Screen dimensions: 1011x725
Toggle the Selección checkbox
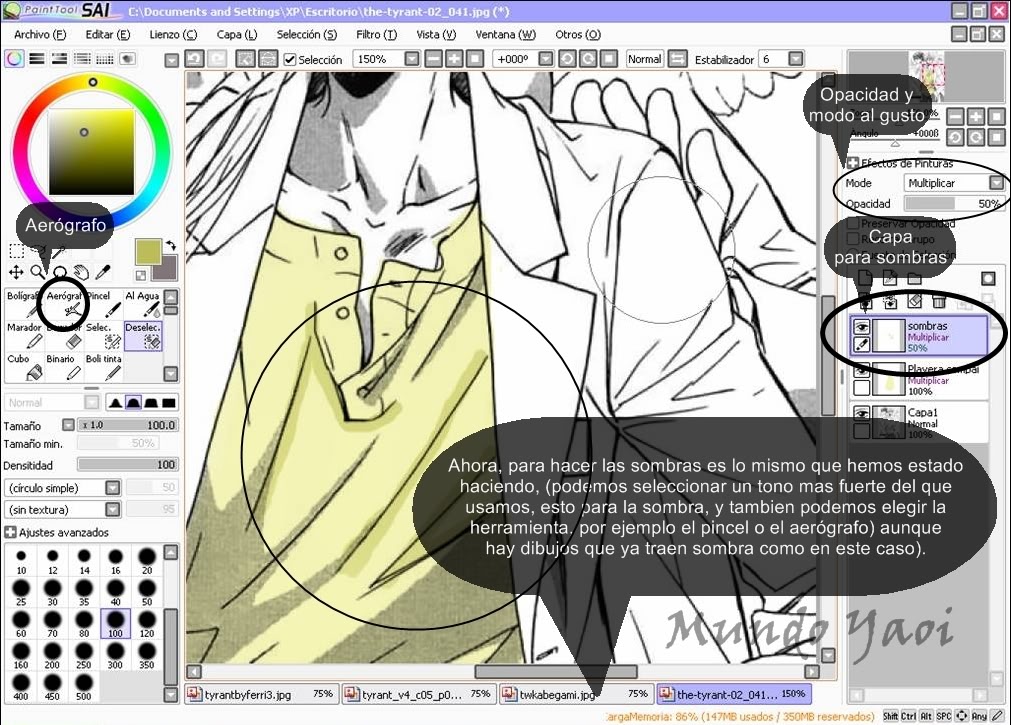(x=290, y=59)
